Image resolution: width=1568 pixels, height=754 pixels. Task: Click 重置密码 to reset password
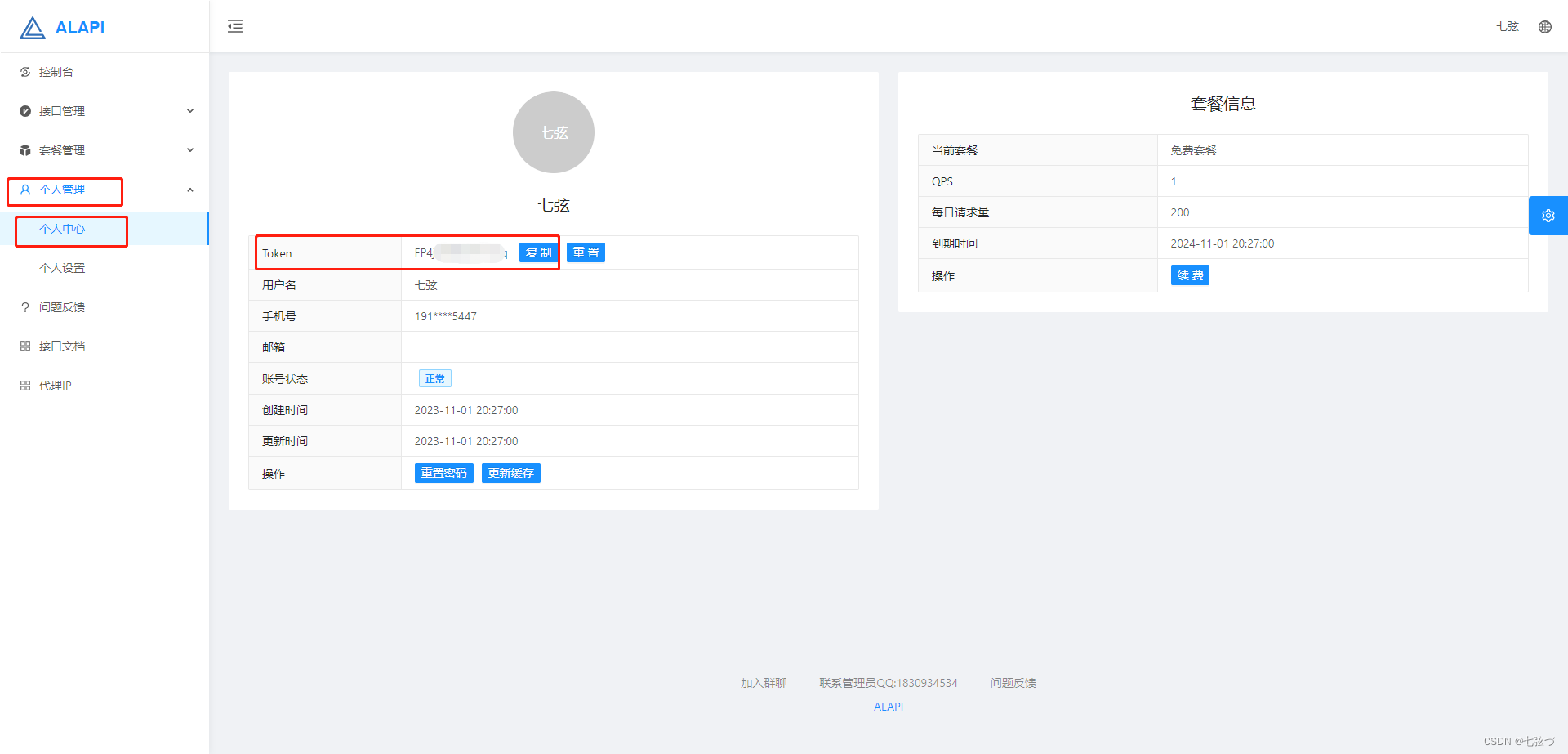(443, 473)
